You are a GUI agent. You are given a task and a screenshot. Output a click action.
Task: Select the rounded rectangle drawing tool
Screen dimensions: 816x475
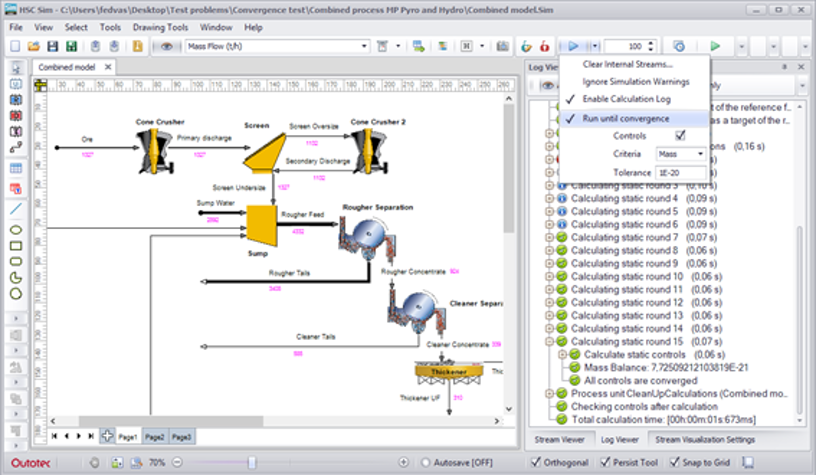16,261
